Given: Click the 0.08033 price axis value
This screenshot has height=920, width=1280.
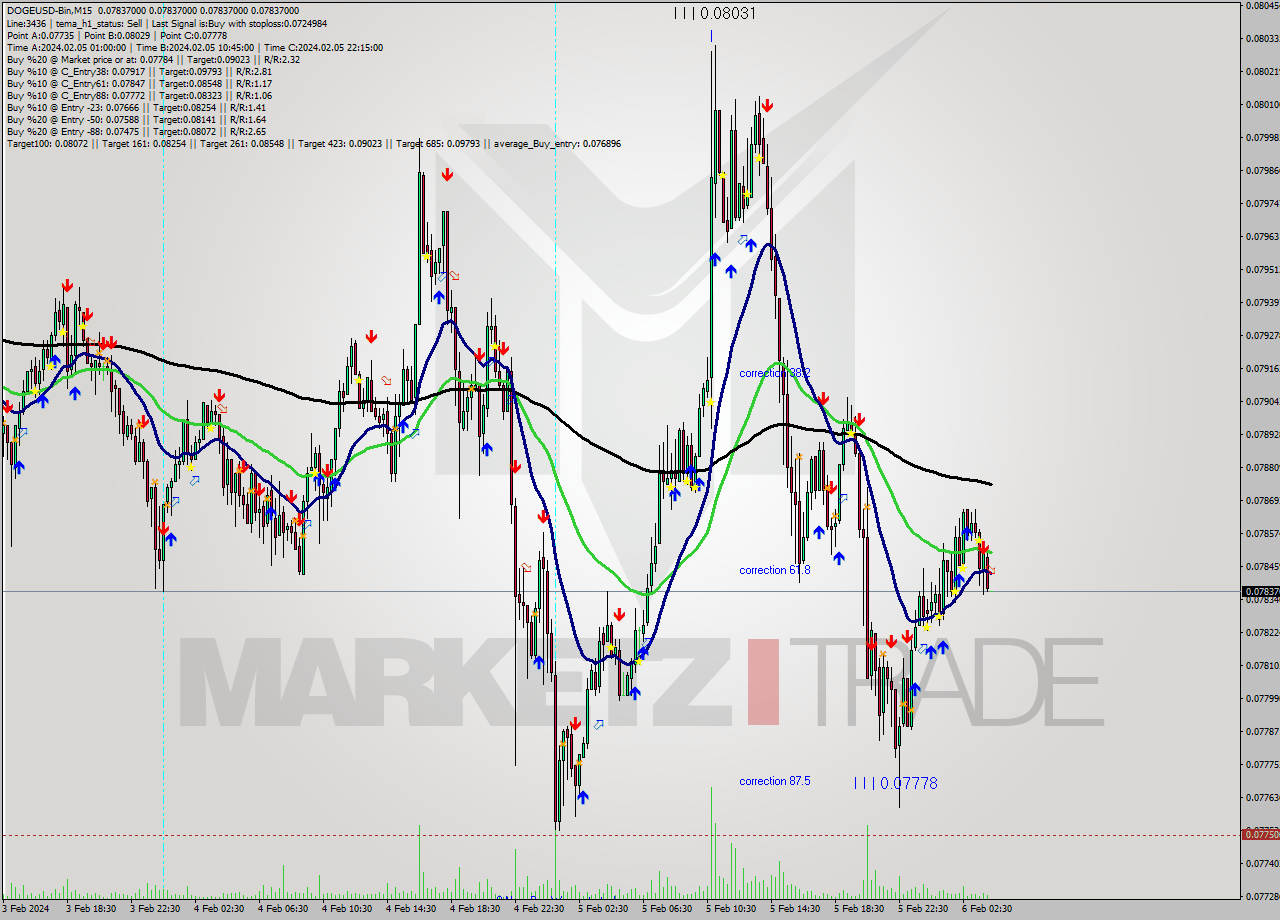Looking at the screenshot, I should tap(1262, 39).
